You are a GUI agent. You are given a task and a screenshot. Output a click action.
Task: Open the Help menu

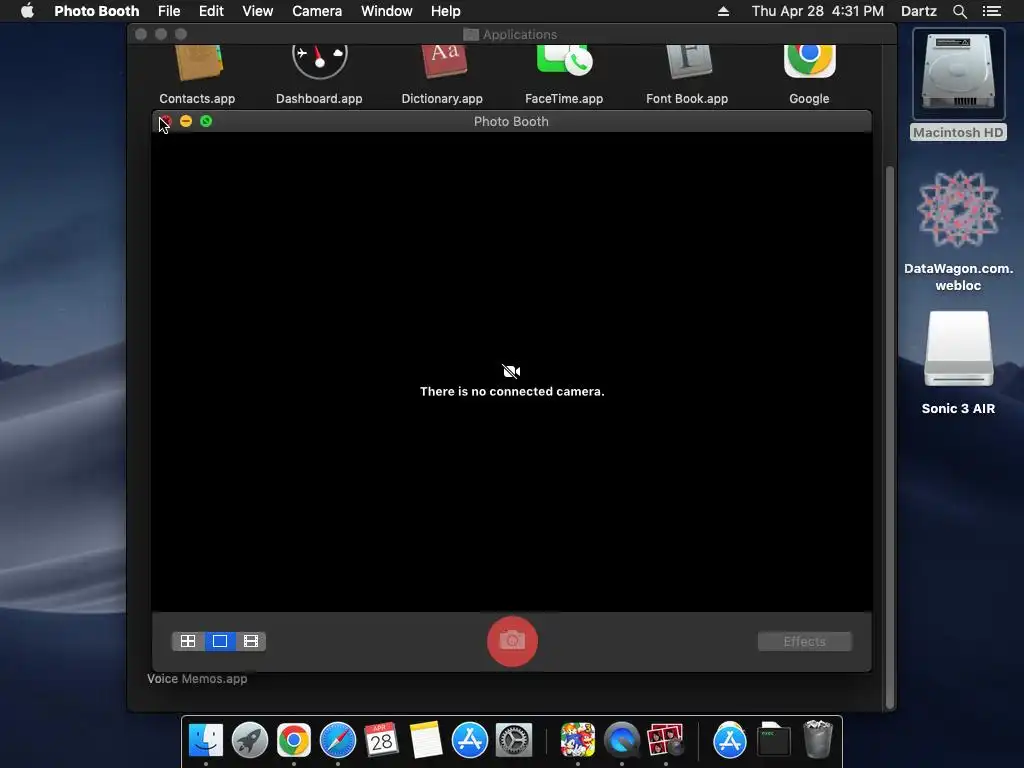tap(445, 11)
